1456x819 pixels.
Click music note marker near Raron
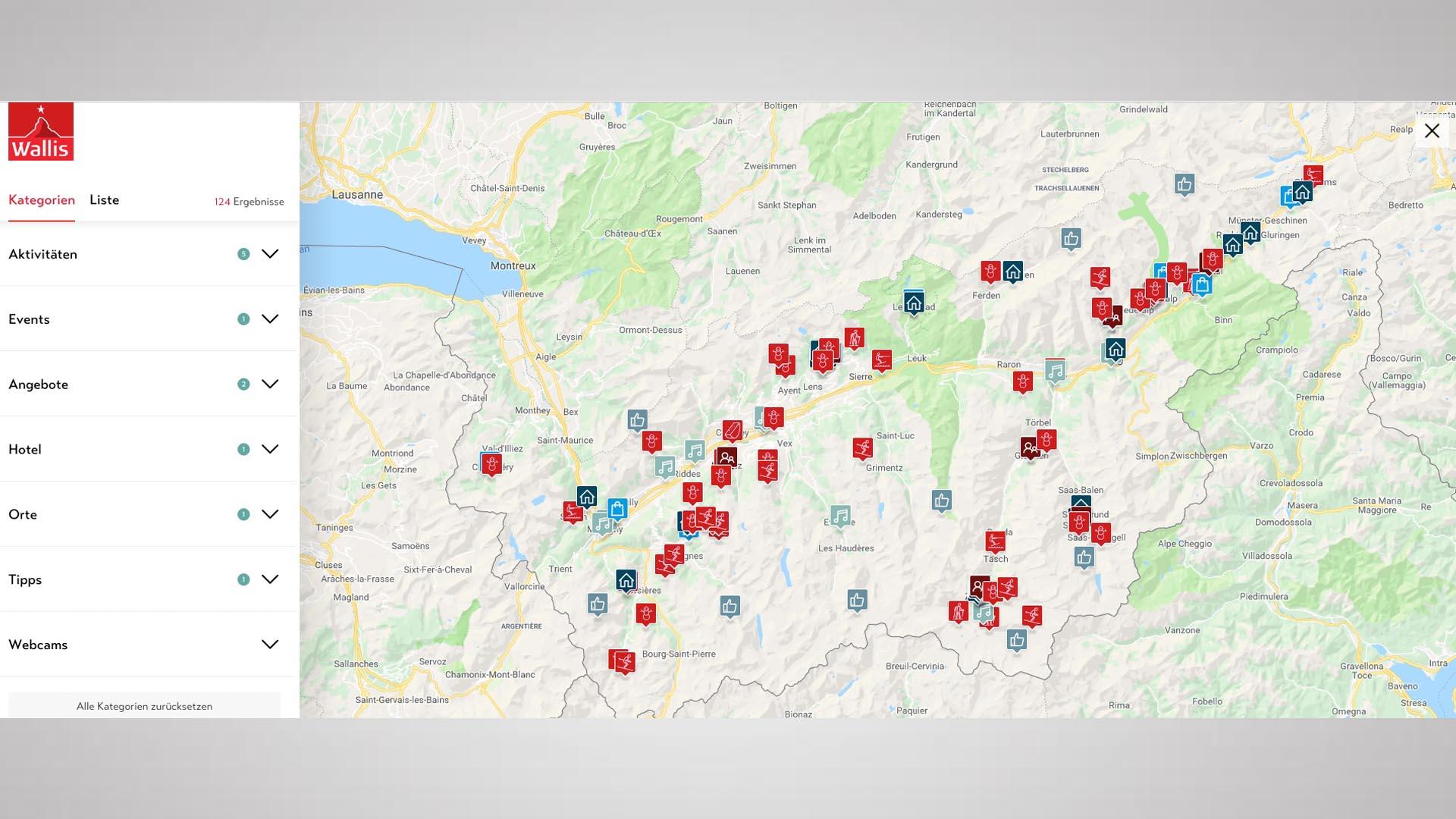click(1055, 371)
